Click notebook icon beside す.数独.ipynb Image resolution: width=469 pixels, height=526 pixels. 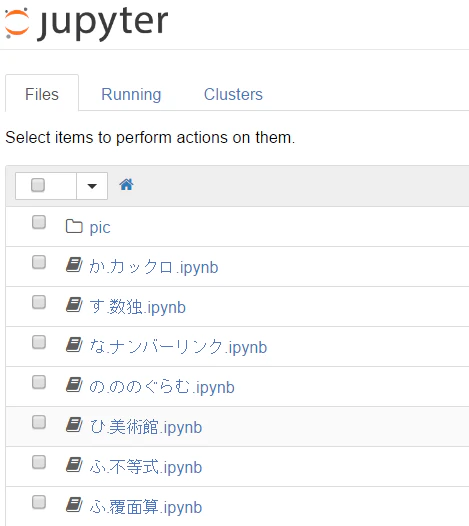pos(74,305)
